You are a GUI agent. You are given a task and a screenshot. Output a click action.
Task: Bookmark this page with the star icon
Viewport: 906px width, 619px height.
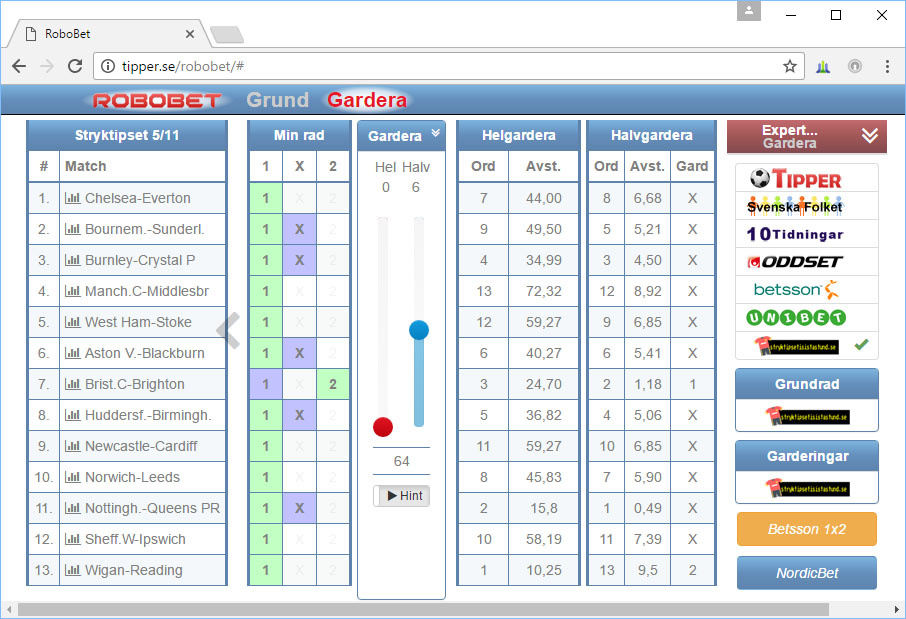pos(789,66)
